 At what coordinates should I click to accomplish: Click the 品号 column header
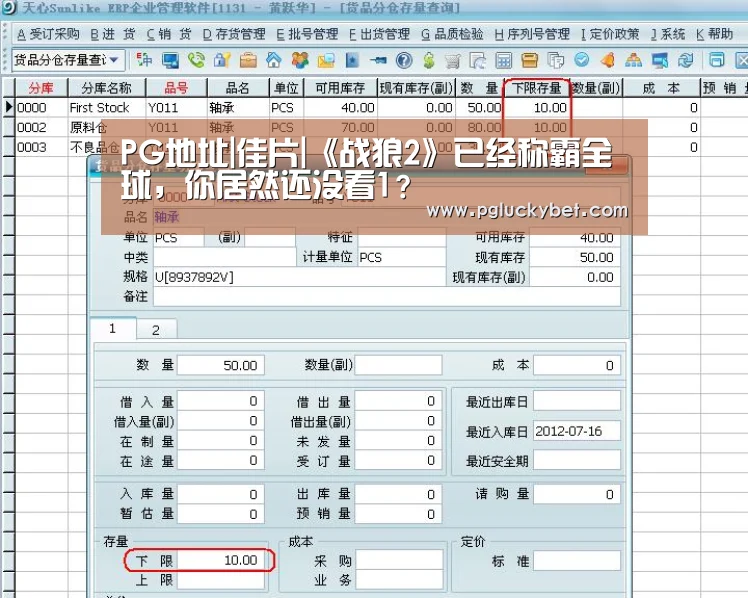click(176, 88)
